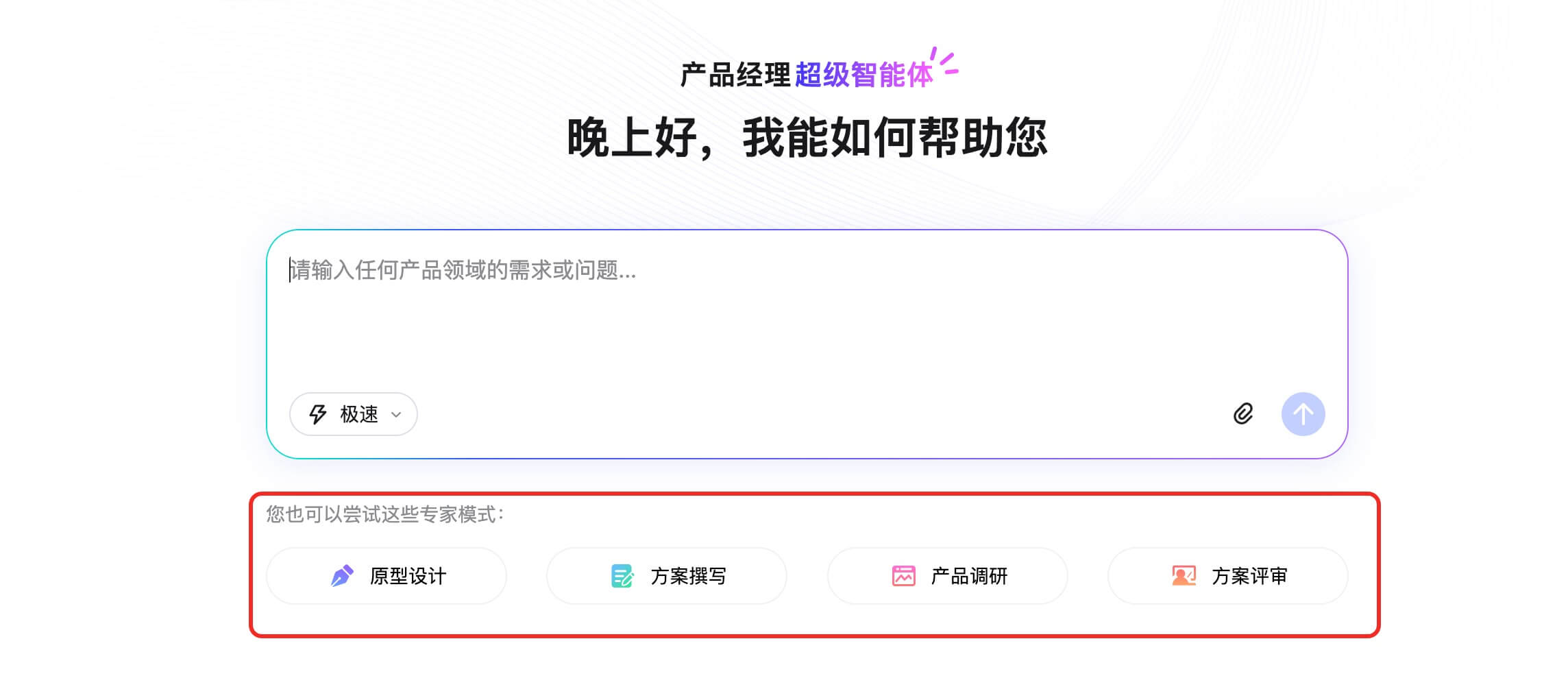Expand the chevron next to 极速

point(396,415)
